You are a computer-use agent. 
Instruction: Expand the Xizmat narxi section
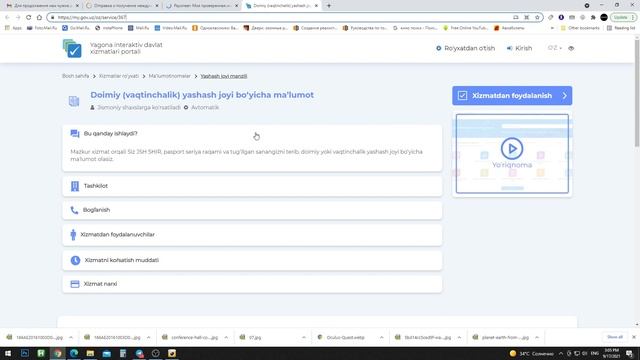point(252,284)
